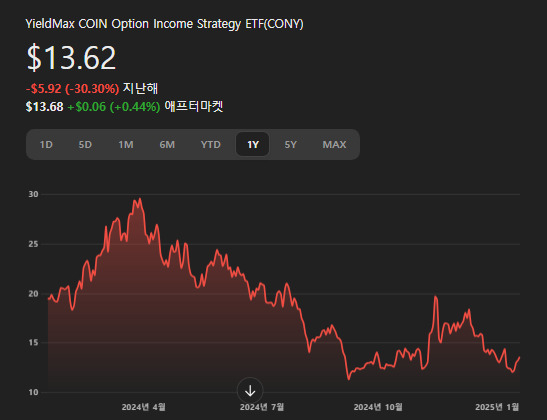The width and height of the screenshot is (547, 420).
Task: Switch chart to 5Y range
Action: [x=291, y=144]
